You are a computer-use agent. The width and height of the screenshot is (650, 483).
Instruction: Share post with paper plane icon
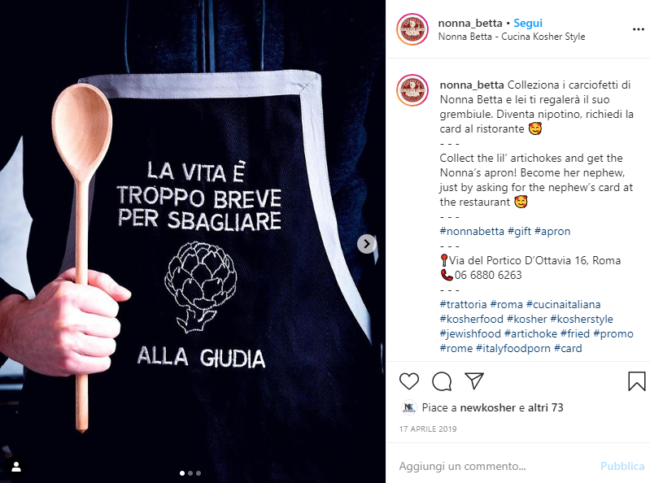point(474,381)
